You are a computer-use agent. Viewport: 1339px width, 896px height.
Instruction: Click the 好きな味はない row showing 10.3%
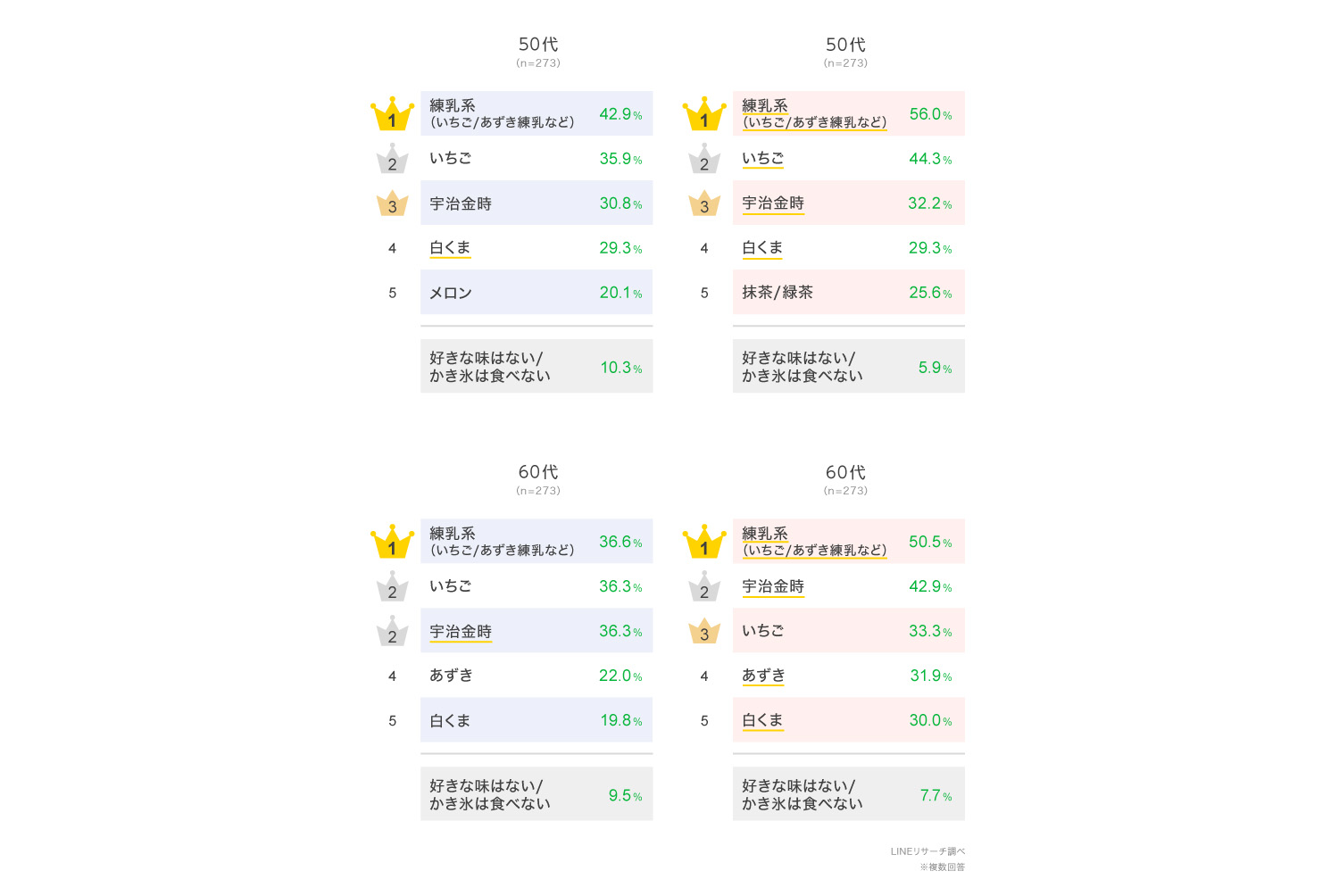pyautogui.click(x=536, y=366)
